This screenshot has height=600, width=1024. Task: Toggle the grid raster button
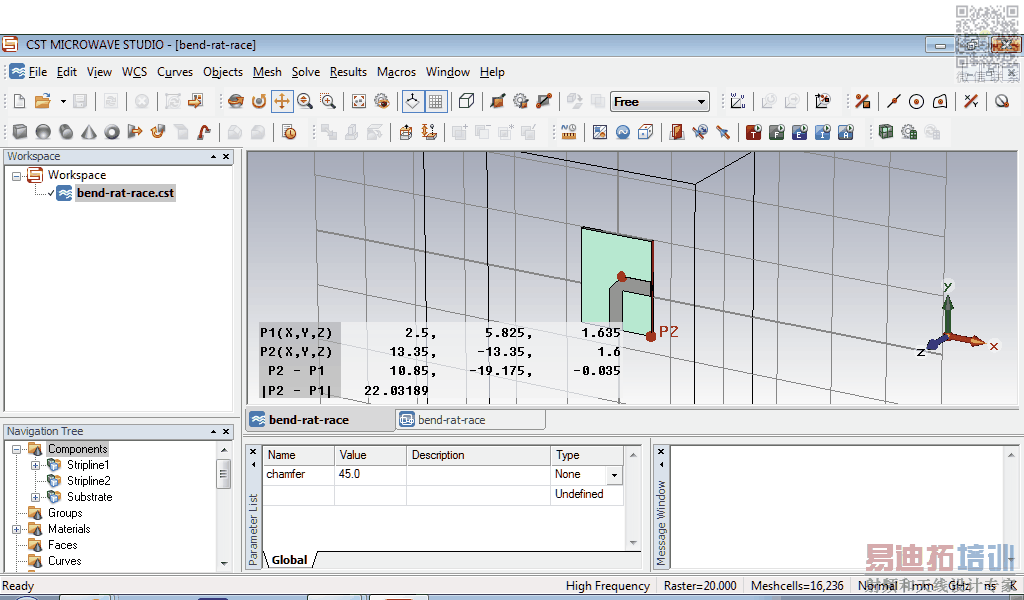436,101
